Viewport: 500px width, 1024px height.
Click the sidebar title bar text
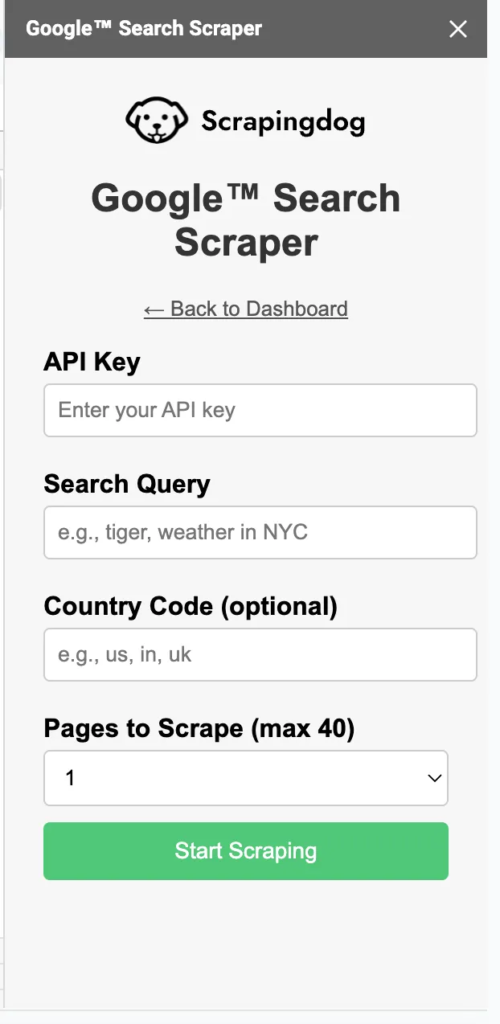[x=144, y=29]
